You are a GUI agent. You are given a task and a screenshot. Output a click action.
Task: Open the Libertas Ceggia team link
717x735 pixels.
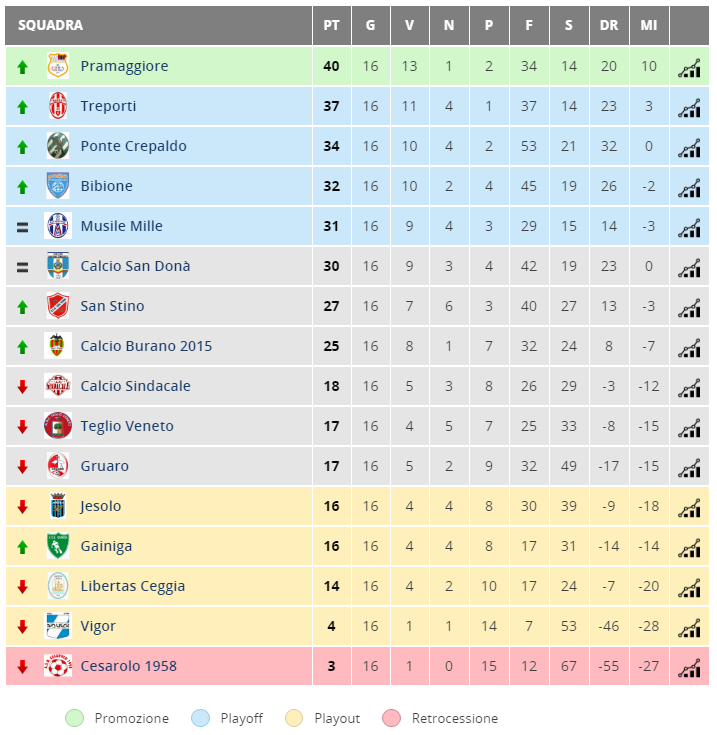click(x=133, y=586)
